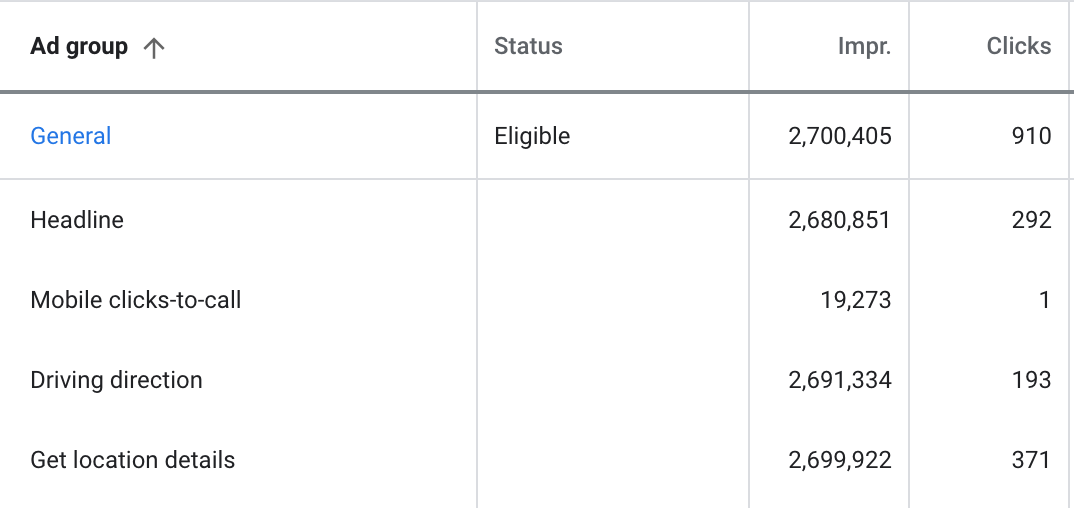This screenshot has height=508, width=1074.
Task: Click the ascending sort arrow beside Ad group
Action: 153,47
